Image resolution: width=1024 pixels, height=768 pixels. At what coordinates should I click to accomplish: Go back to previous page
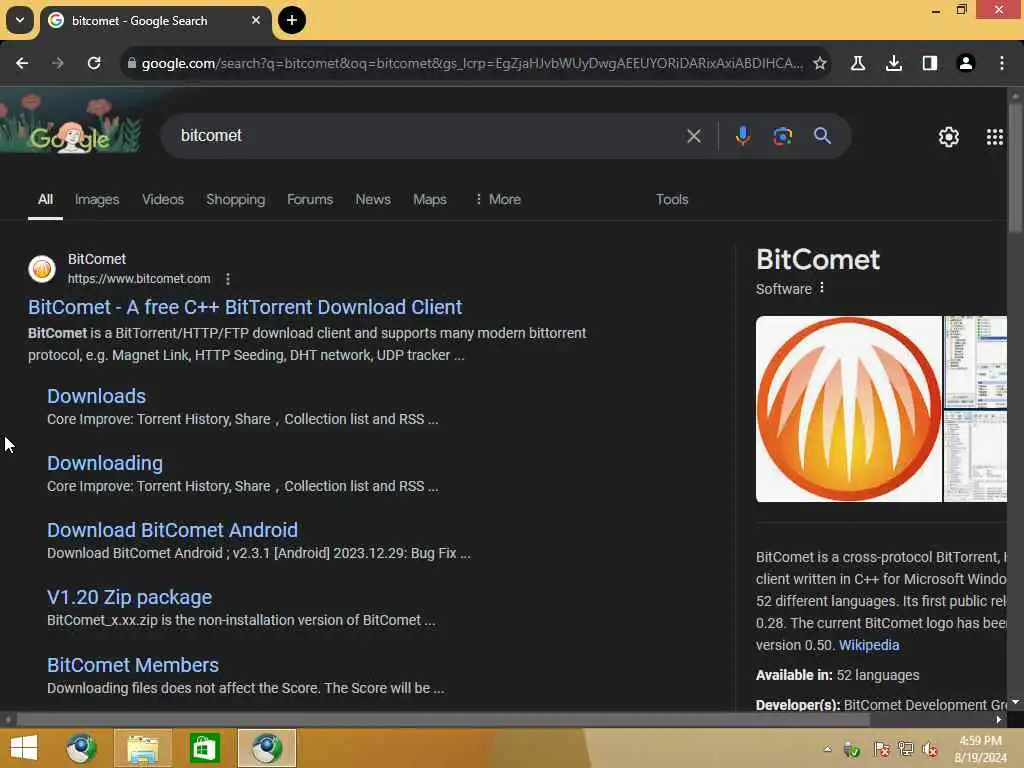click(x=22, y=63)
